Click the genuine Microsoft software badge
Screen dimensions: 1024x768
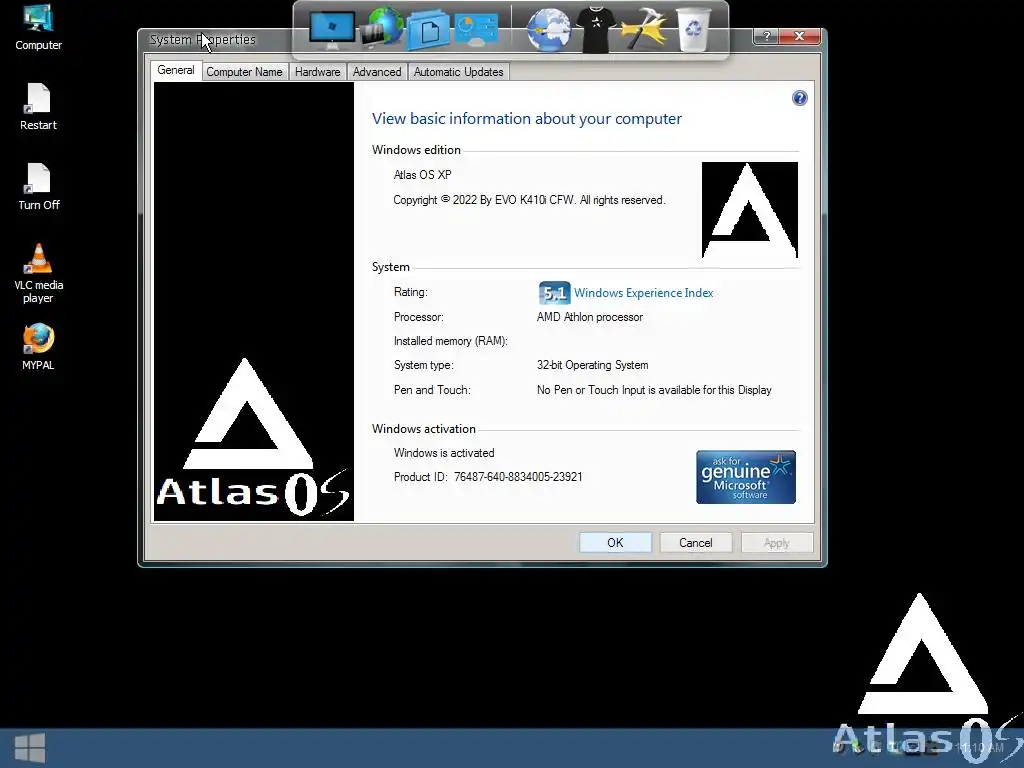746,477
